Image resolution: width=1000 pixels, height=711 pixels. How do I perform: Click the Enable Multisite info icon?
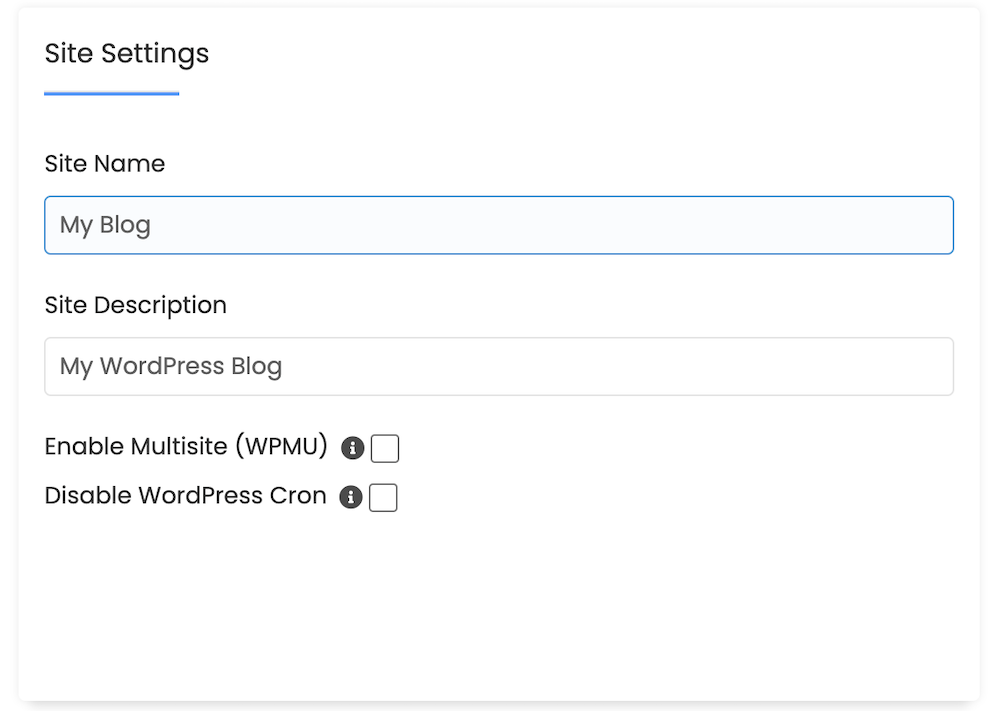[353, 448]
